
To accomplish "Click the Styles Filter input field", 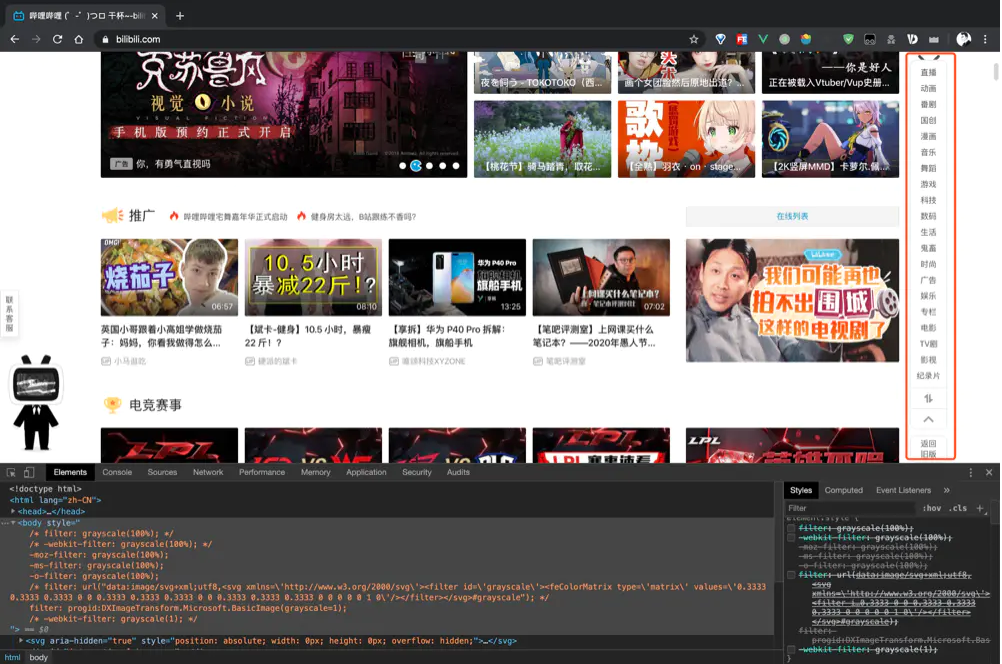I will [850, 508].
